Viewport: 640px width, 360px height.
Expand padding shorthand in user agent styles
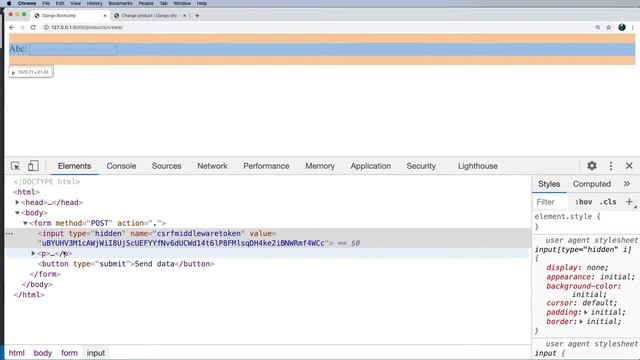point(586,312)
